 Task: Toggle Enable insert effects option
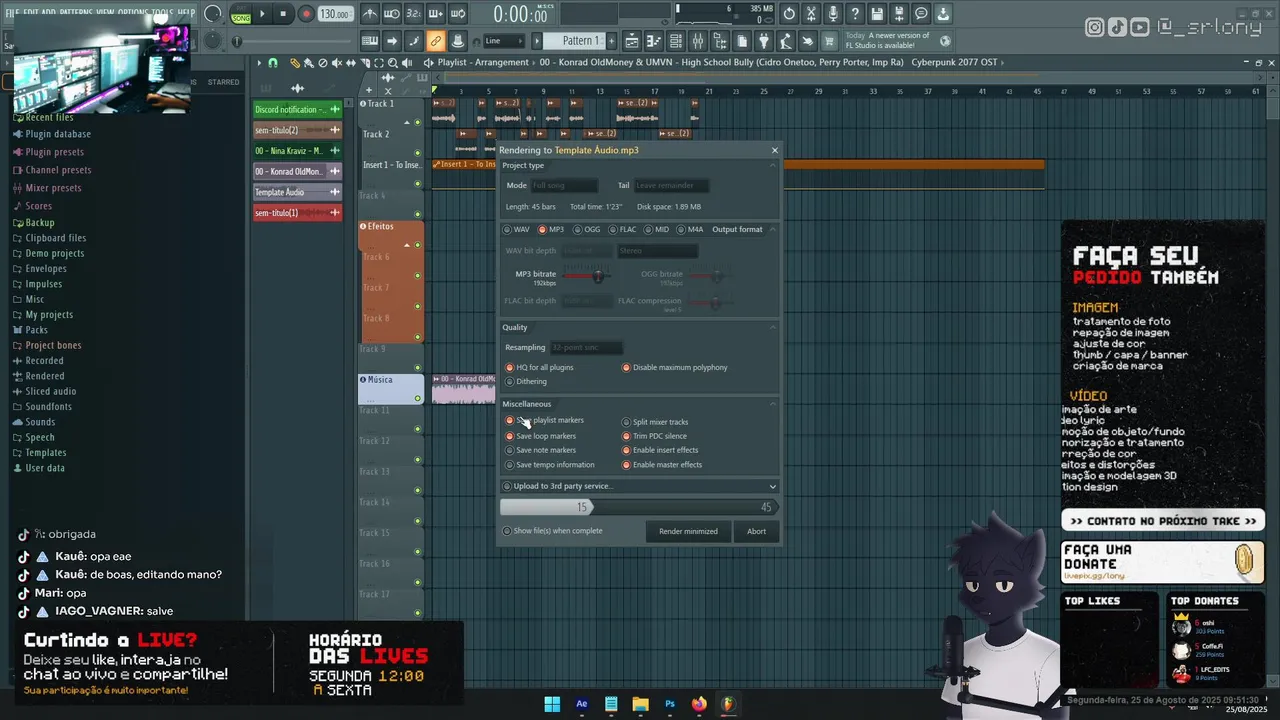[x=660, y=450]
